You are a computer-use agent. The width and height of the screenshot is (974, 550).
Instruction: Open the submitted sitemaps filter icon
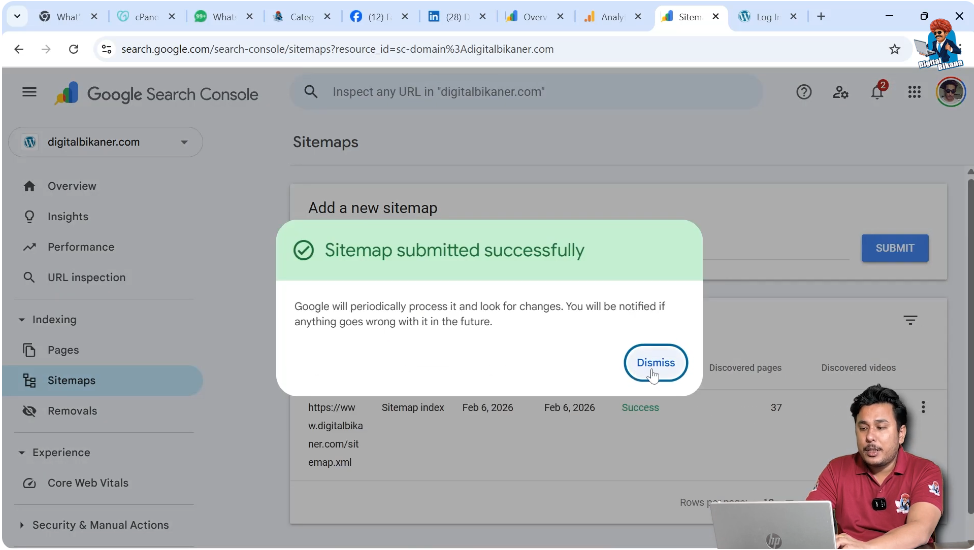click(x=910, y=321)
